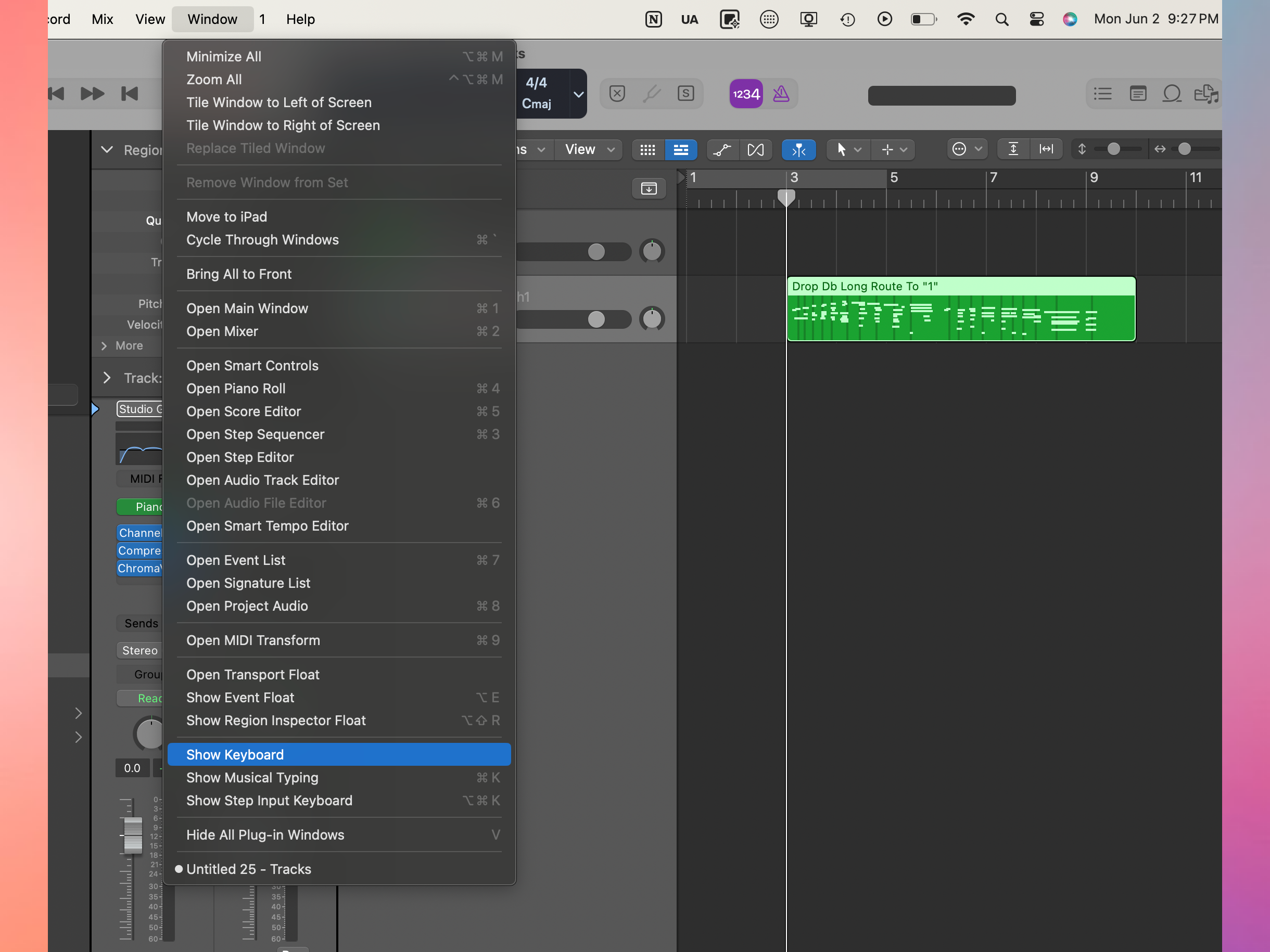Click the Sends button in channel strip
This screenshot has width=1270, height=952.
click(141, 623)
